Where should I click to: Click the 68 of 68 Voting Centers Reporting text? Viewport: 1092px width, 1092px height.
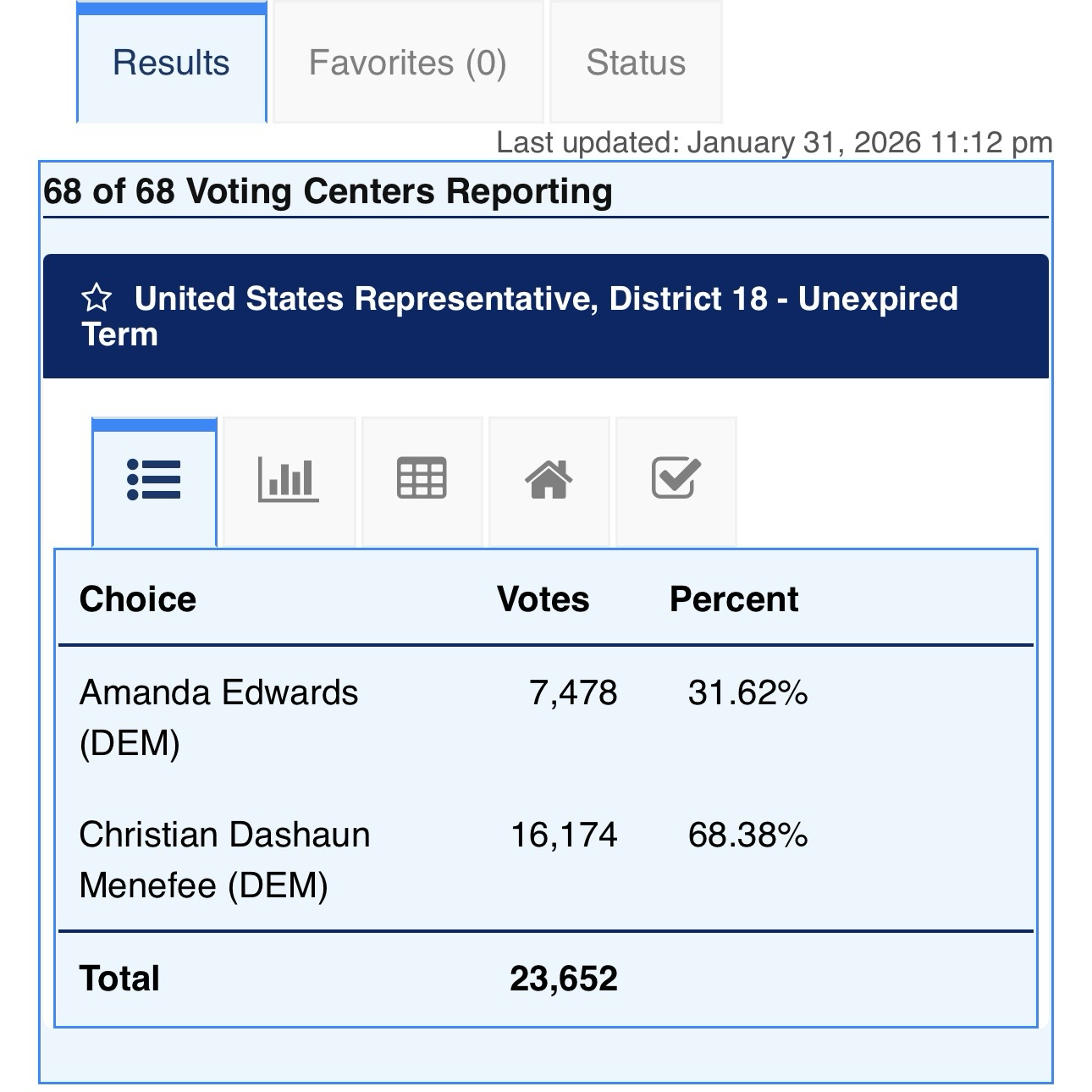(328, 191)
